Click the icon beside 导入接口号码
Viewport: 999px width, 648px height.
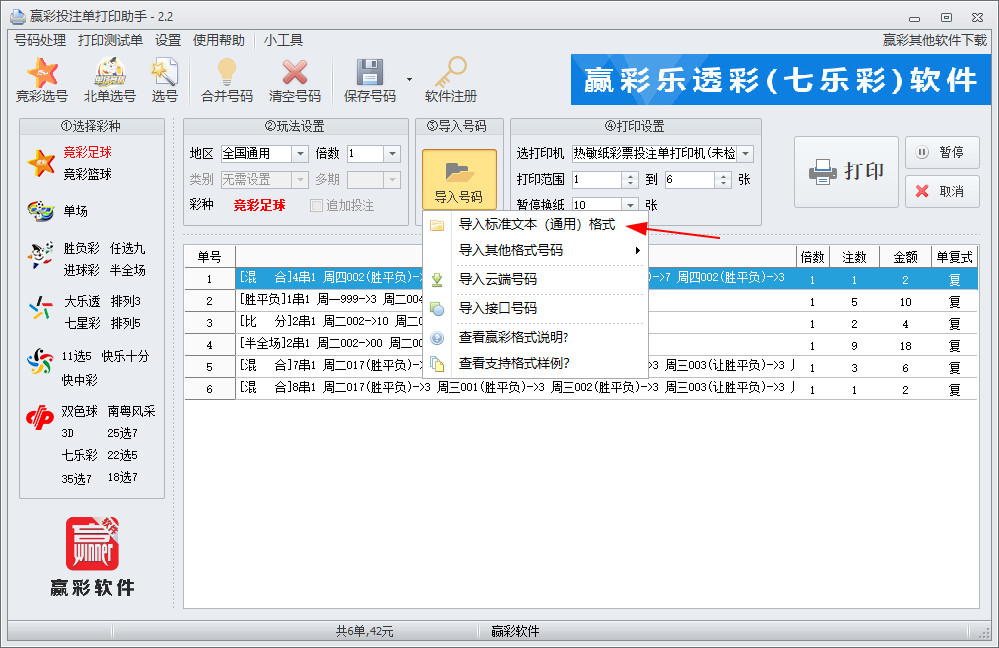437,308
